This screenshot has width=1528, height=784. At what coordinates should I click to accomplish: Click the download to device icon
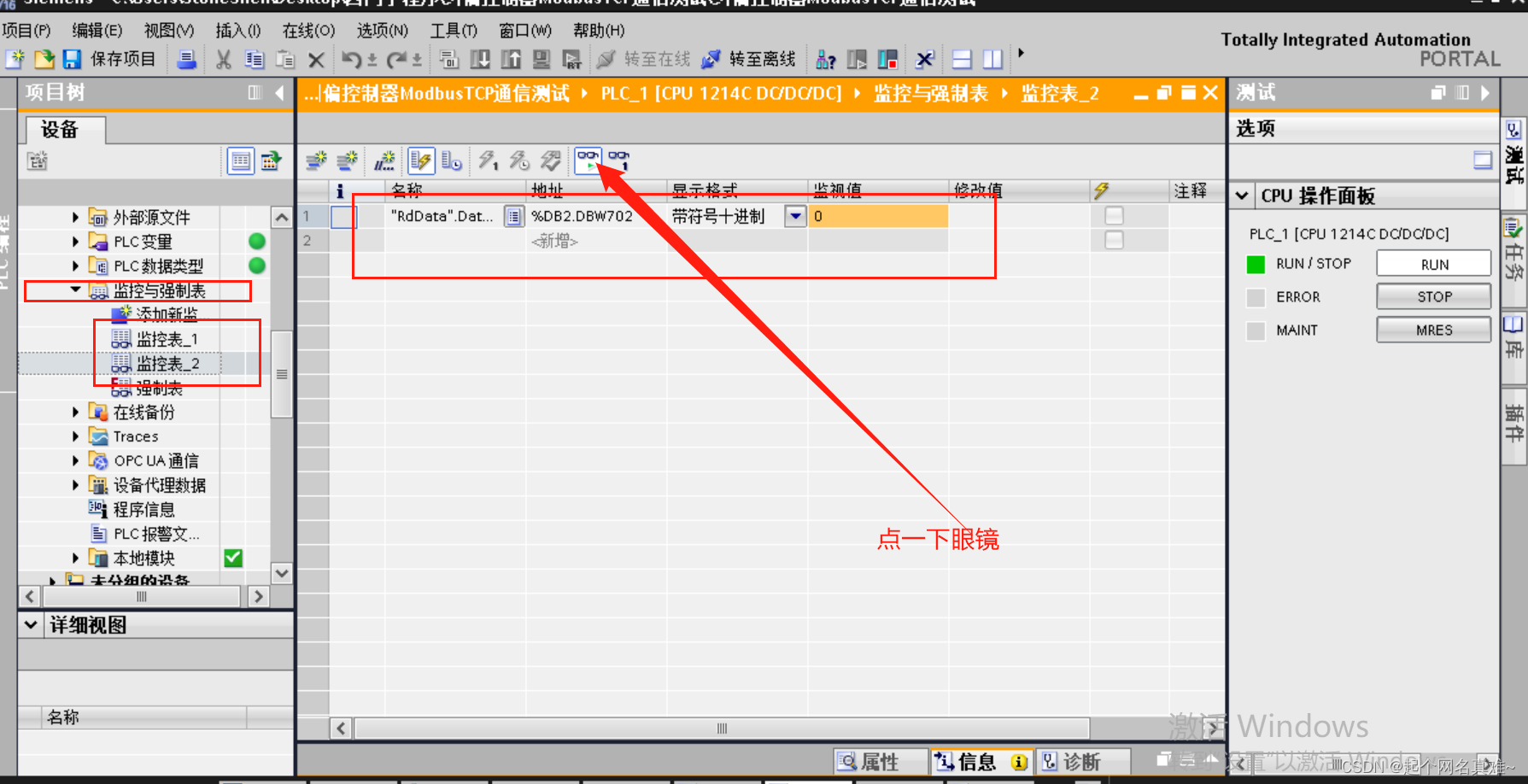pyautogui.click(x=480, y=59)
